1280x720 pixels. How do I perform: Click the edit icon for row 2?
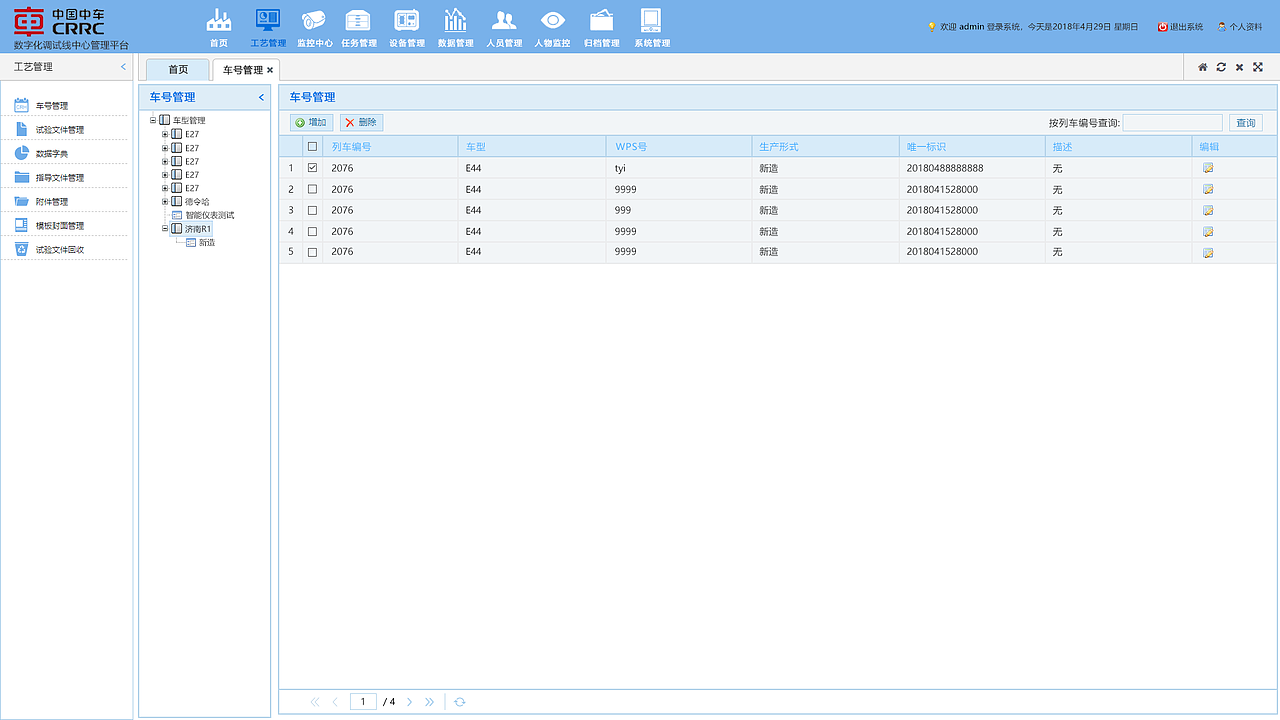(1208, 189)
